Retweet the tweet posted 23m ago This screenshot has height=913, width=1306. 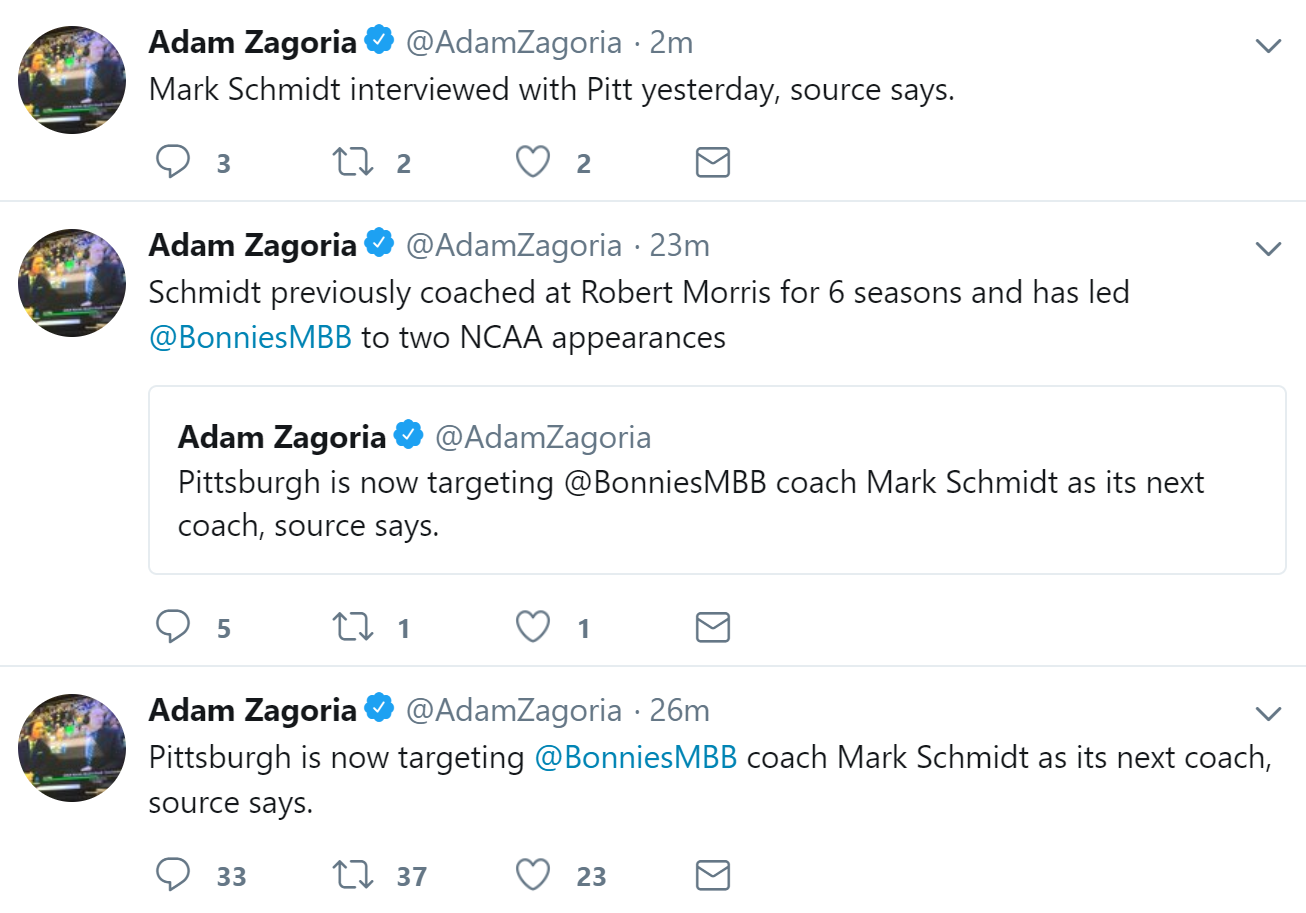coord(352,627)
